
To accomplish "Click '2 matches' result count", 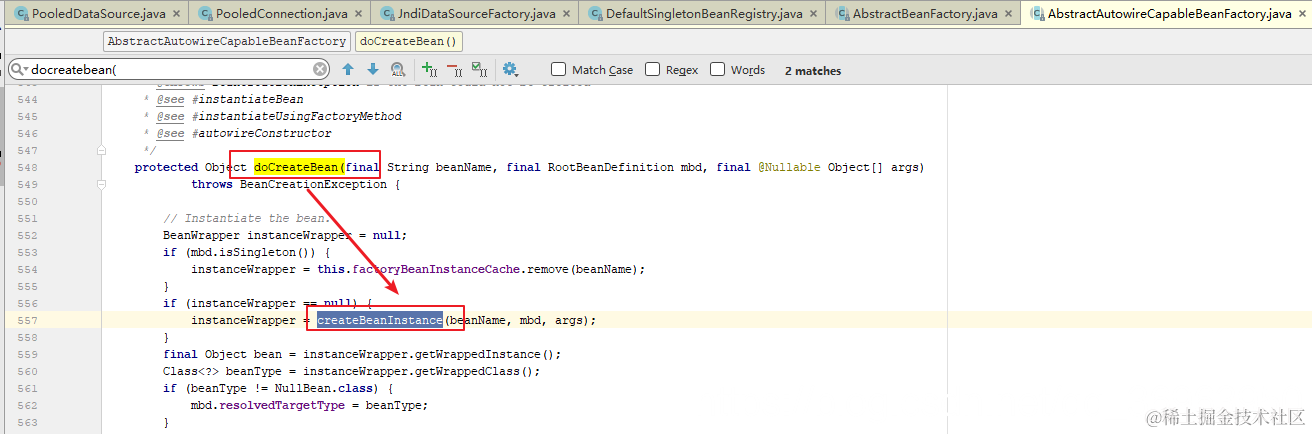I will (813, 70).
